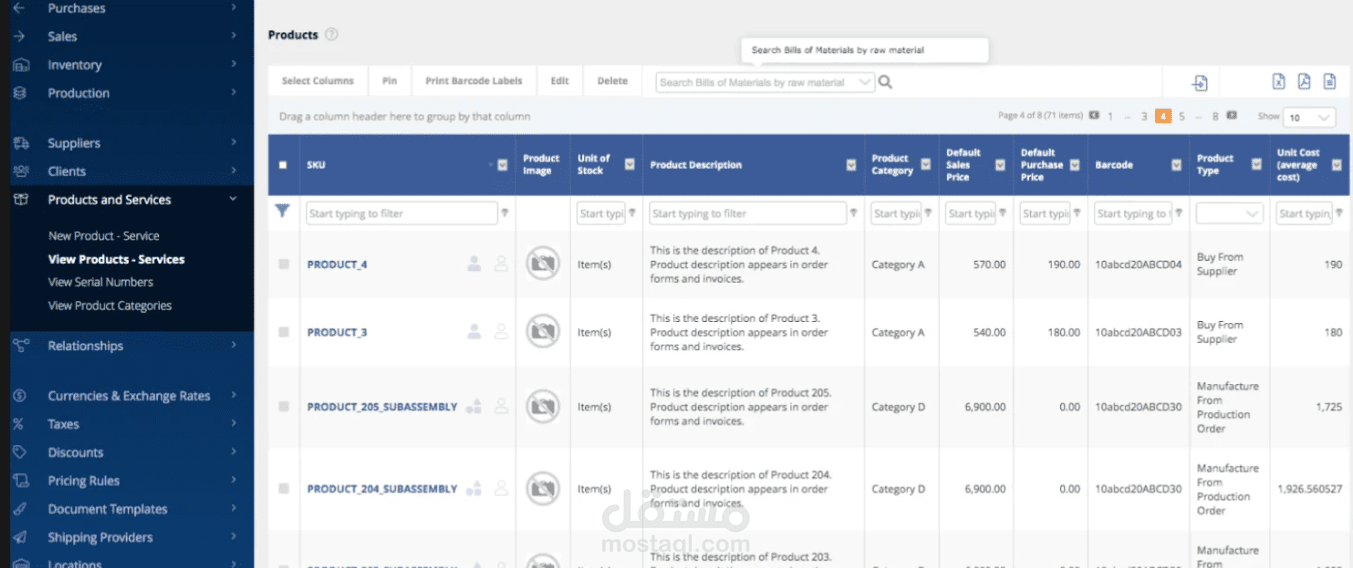Click the Production stack icon in sidebar

19,93
